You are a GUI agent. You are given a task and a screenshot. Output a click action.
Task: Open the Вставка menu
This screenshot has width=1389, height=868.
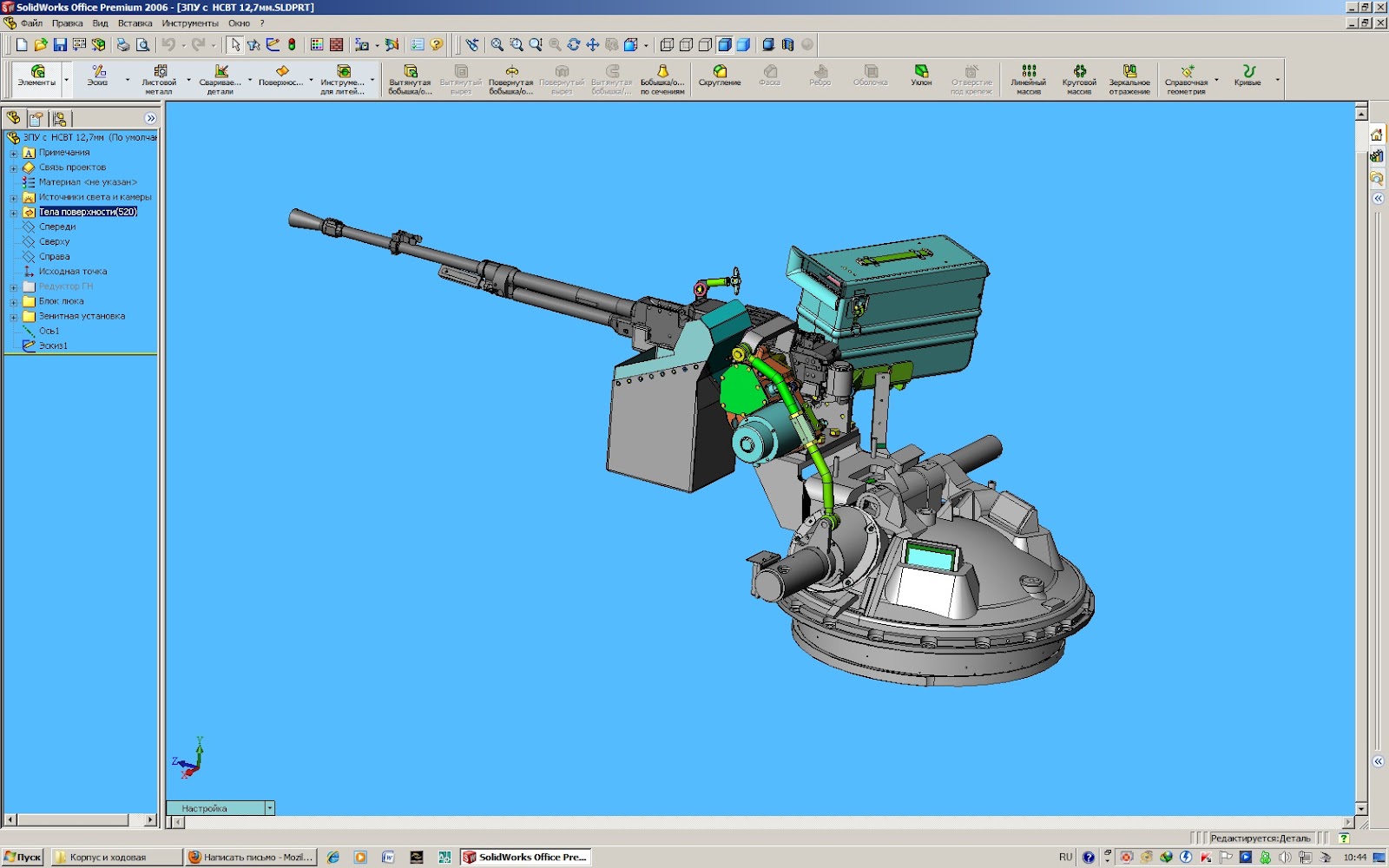coord(135,23)
